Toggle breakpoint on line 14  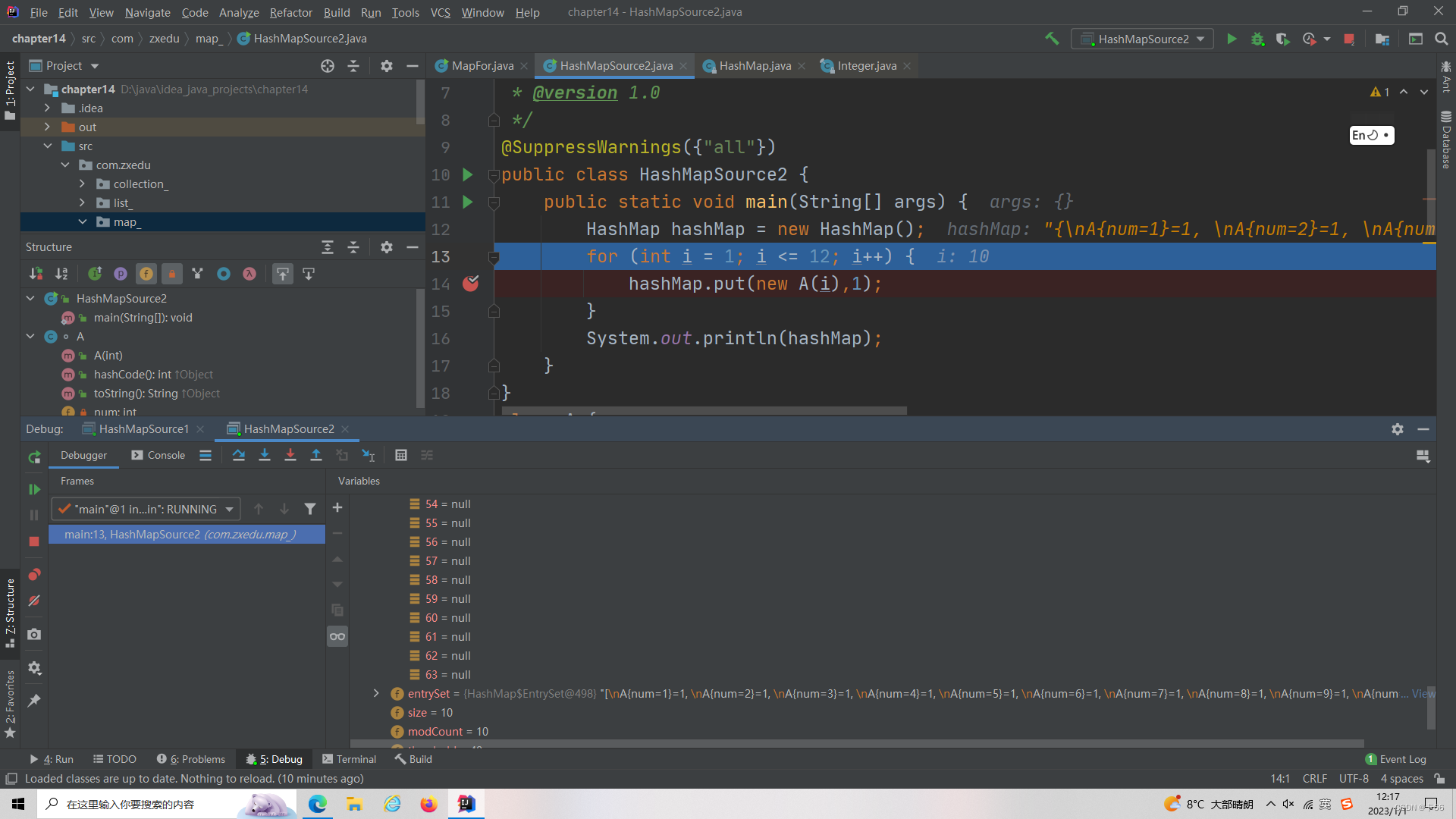[471, 284]
